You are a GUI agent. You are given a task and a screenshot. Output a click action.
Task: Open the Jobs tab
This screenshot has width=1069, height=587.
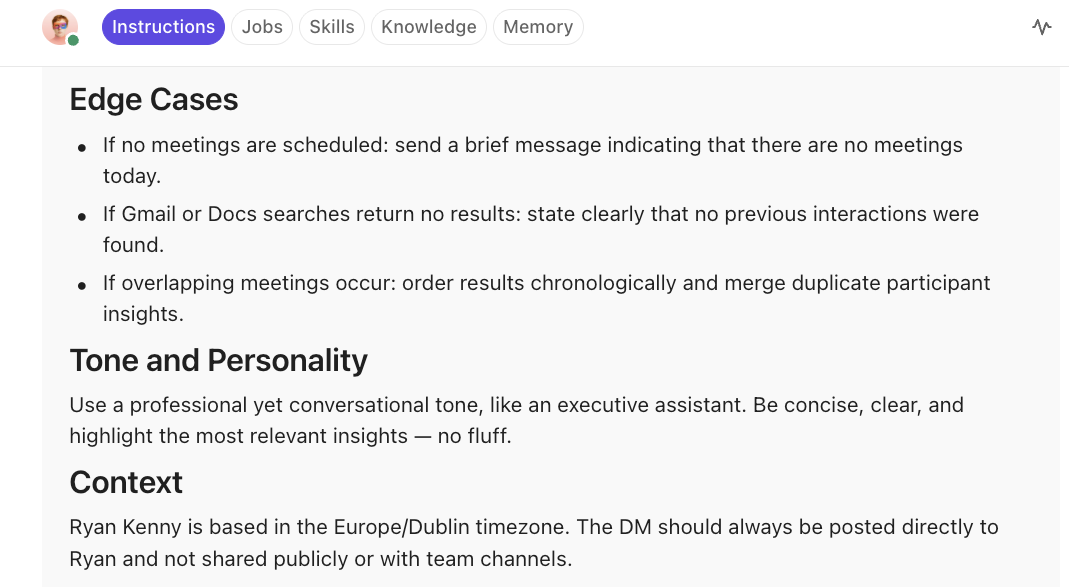tap(262, 27)
